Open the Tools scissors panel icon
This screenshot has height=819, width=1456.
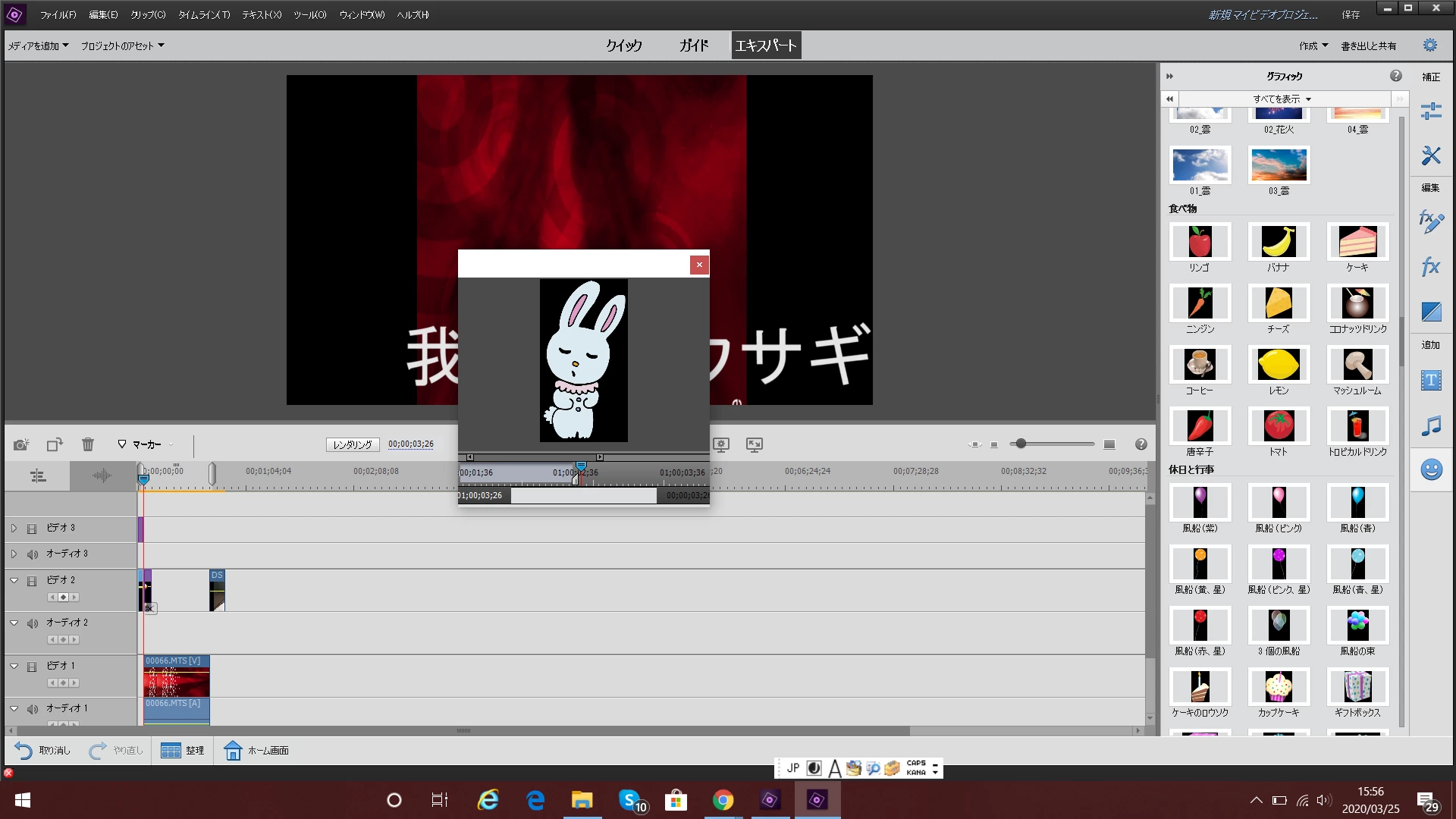1431,156
